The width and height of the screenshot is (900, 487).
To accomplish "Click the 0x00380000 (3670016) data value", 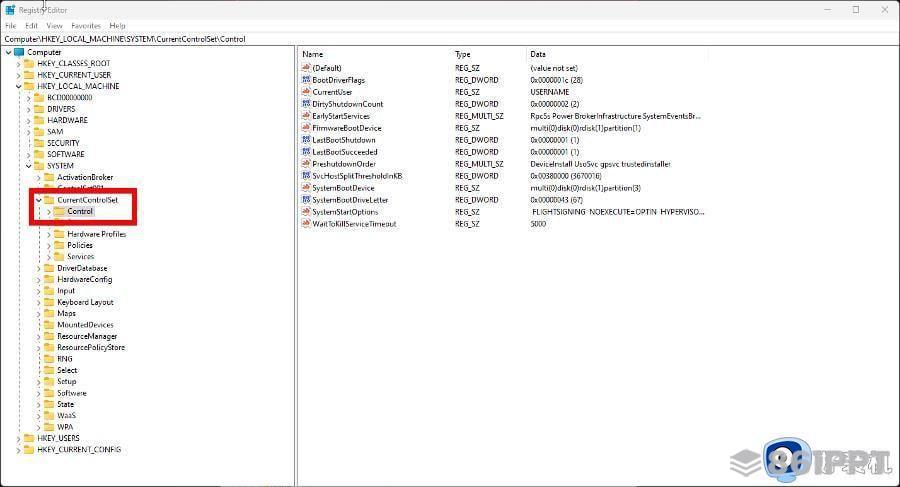I will click(x=566, y=176).
